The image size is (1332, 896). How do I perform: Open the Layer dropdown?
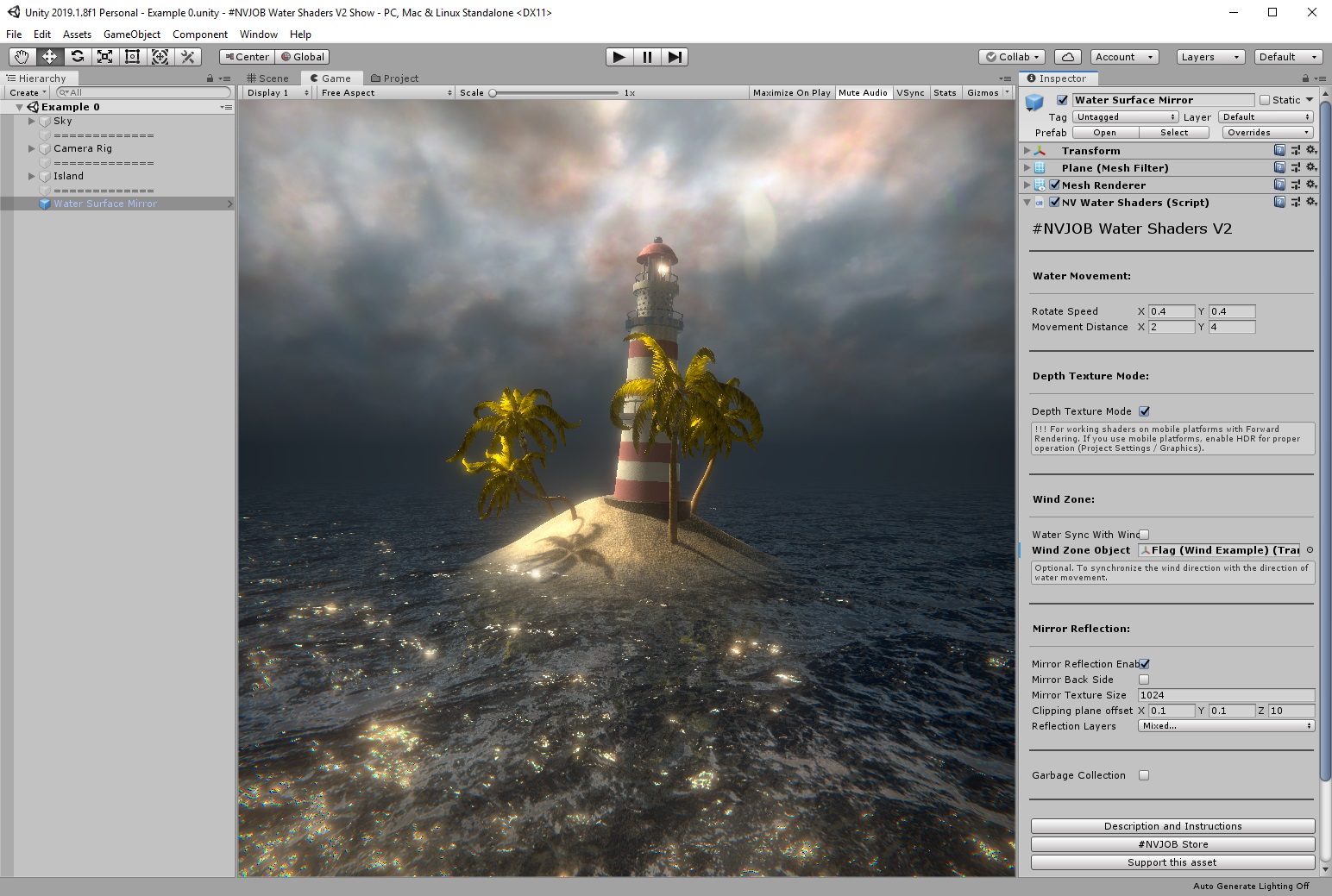coord(1266,117)
